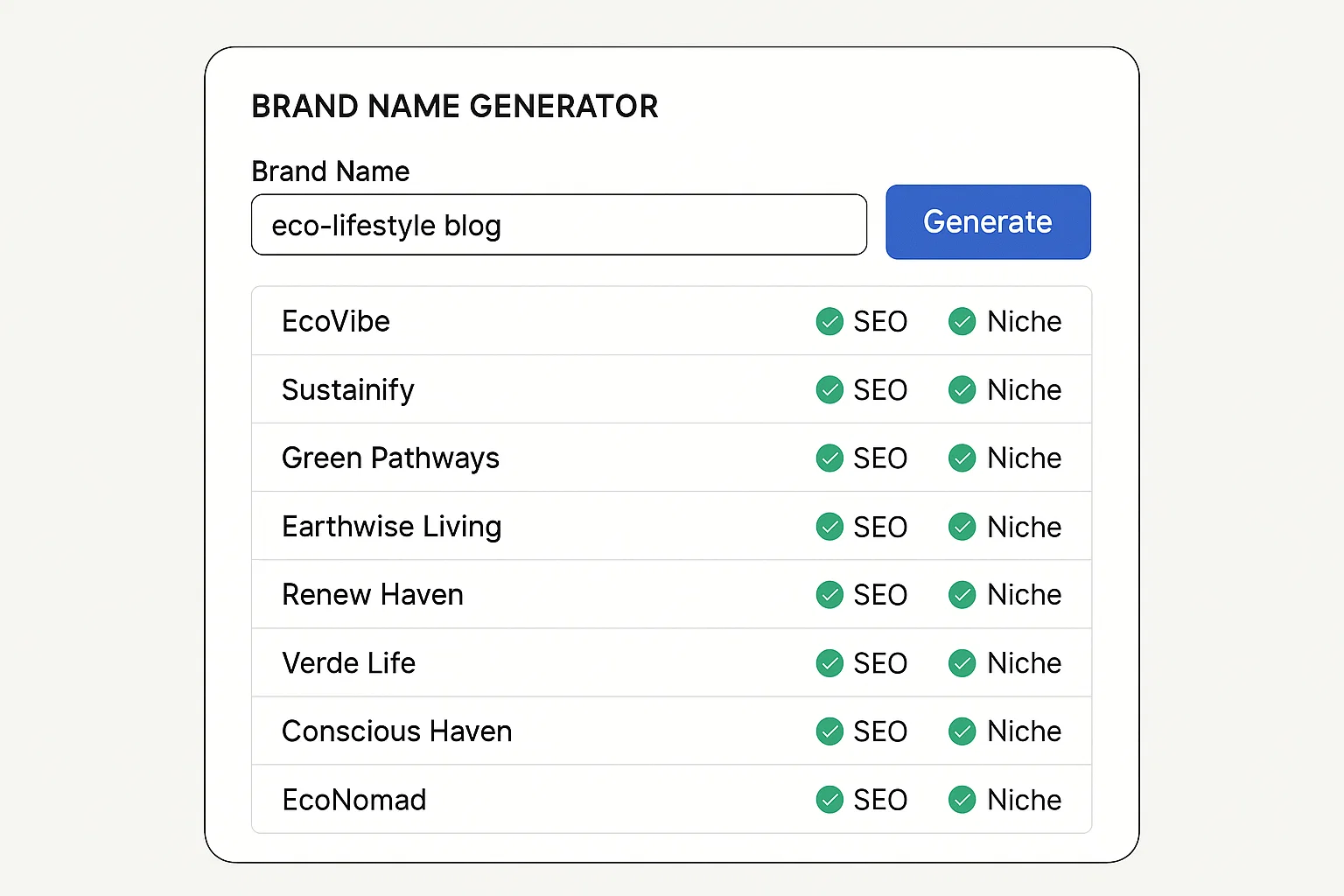Toggle the SEO checkmark on EcoNomad row

(829, 800)
